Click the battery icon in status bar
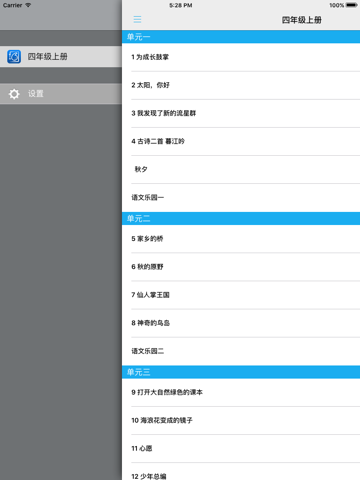The image size is (360, 480). coord(351,5)
